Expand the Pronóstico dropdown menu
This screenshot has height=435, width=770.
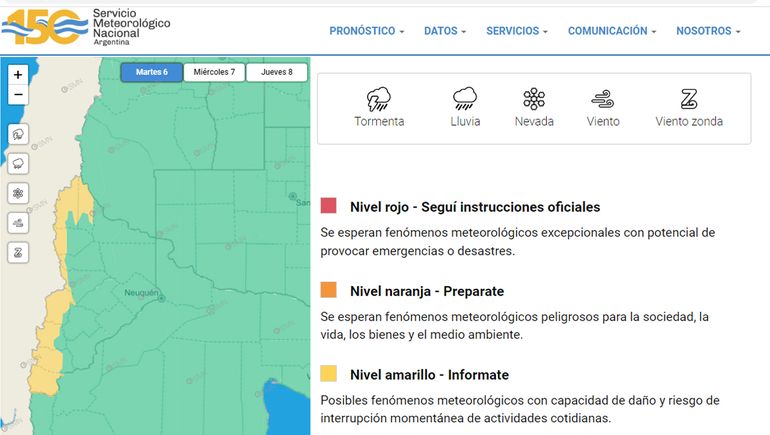(x=366, y=31)
